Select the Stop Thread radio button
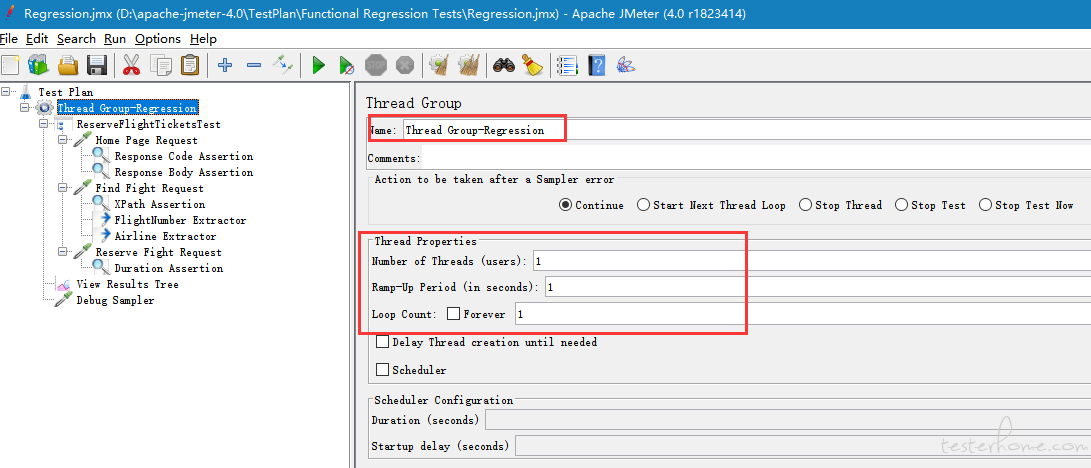 coord(805,205)
